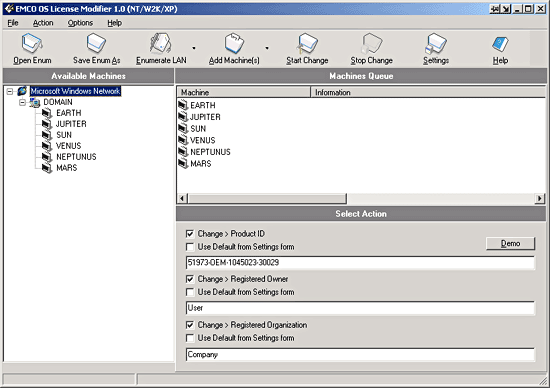Click the Stop Change toolbar icon
This screenshot has height=388, width=550.
(371, 44)
